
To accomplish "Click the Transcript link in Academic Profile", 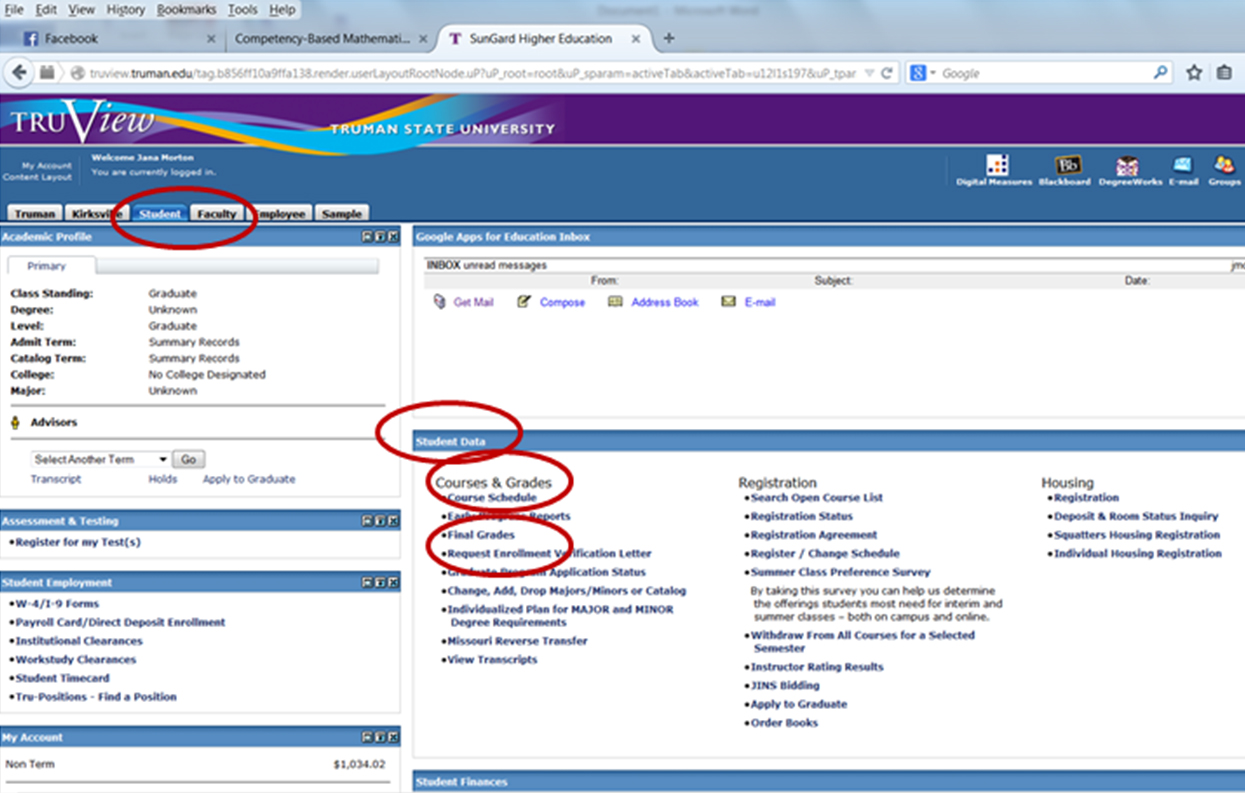I will [x=56, y=479].
